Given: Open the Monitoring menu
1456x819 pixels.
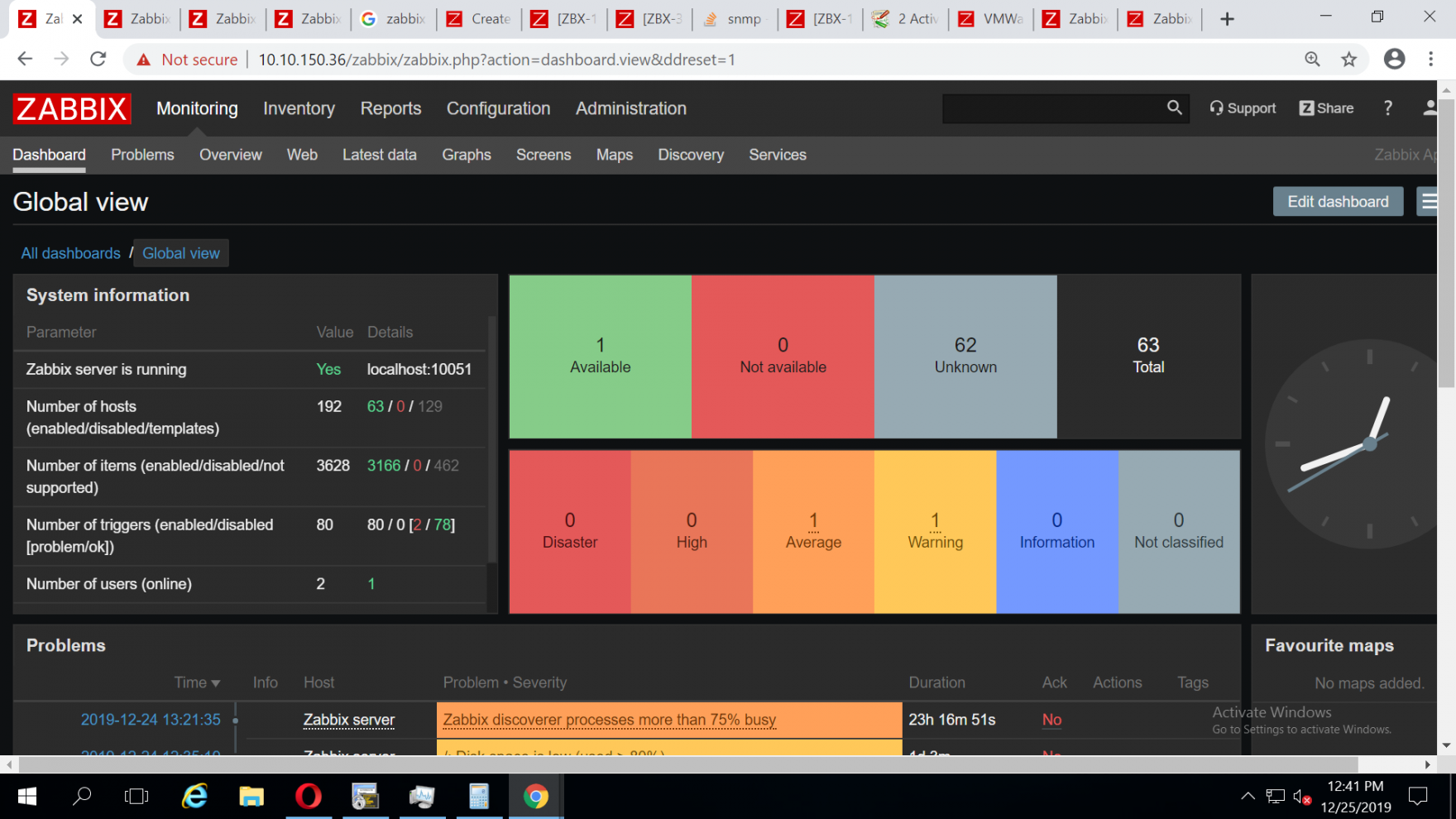Looking at the screenshot, I should [x=197, y=108].
